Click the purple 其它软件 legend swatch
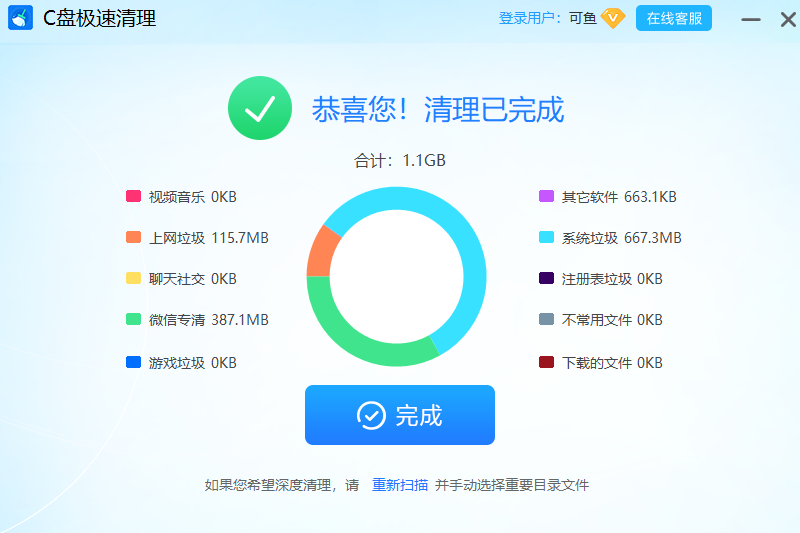The image size is (800, 533). 546,197
